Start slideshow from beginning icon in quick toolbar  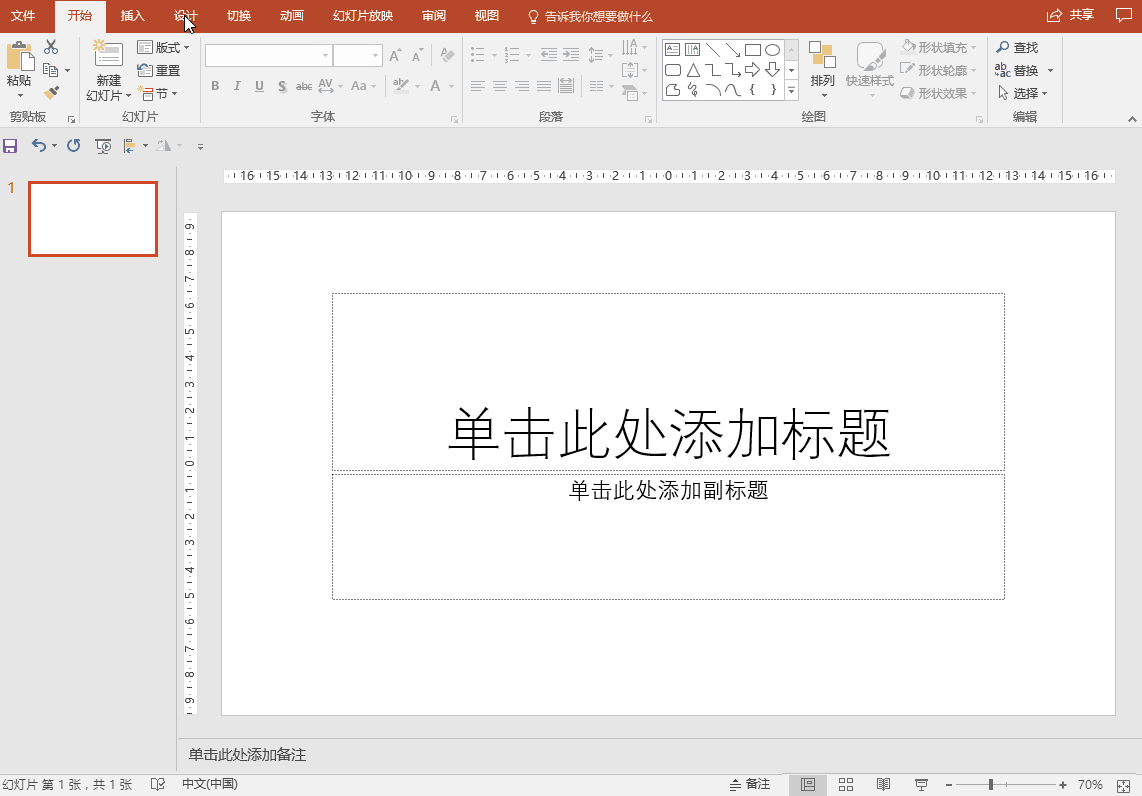[103, 146]
